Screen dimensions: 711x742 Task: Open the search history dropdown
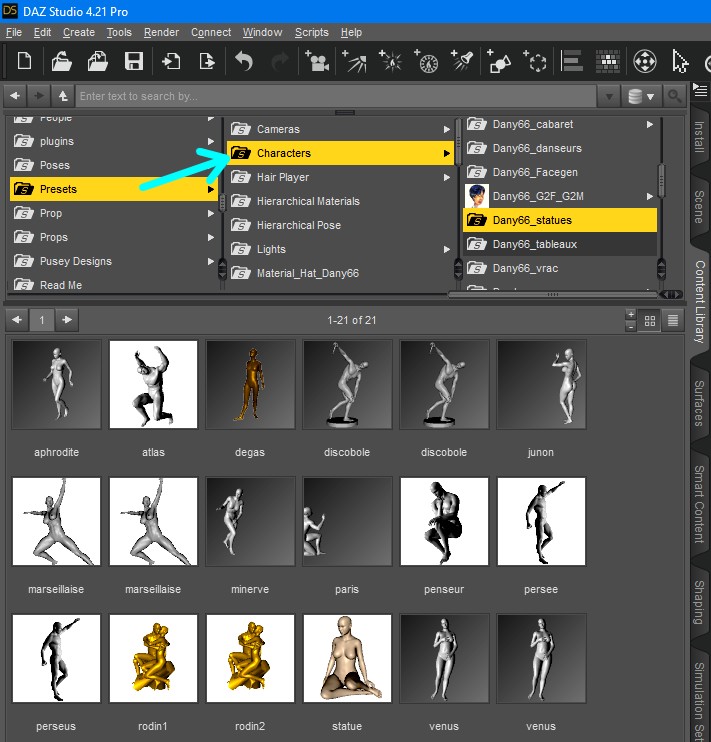609,97
